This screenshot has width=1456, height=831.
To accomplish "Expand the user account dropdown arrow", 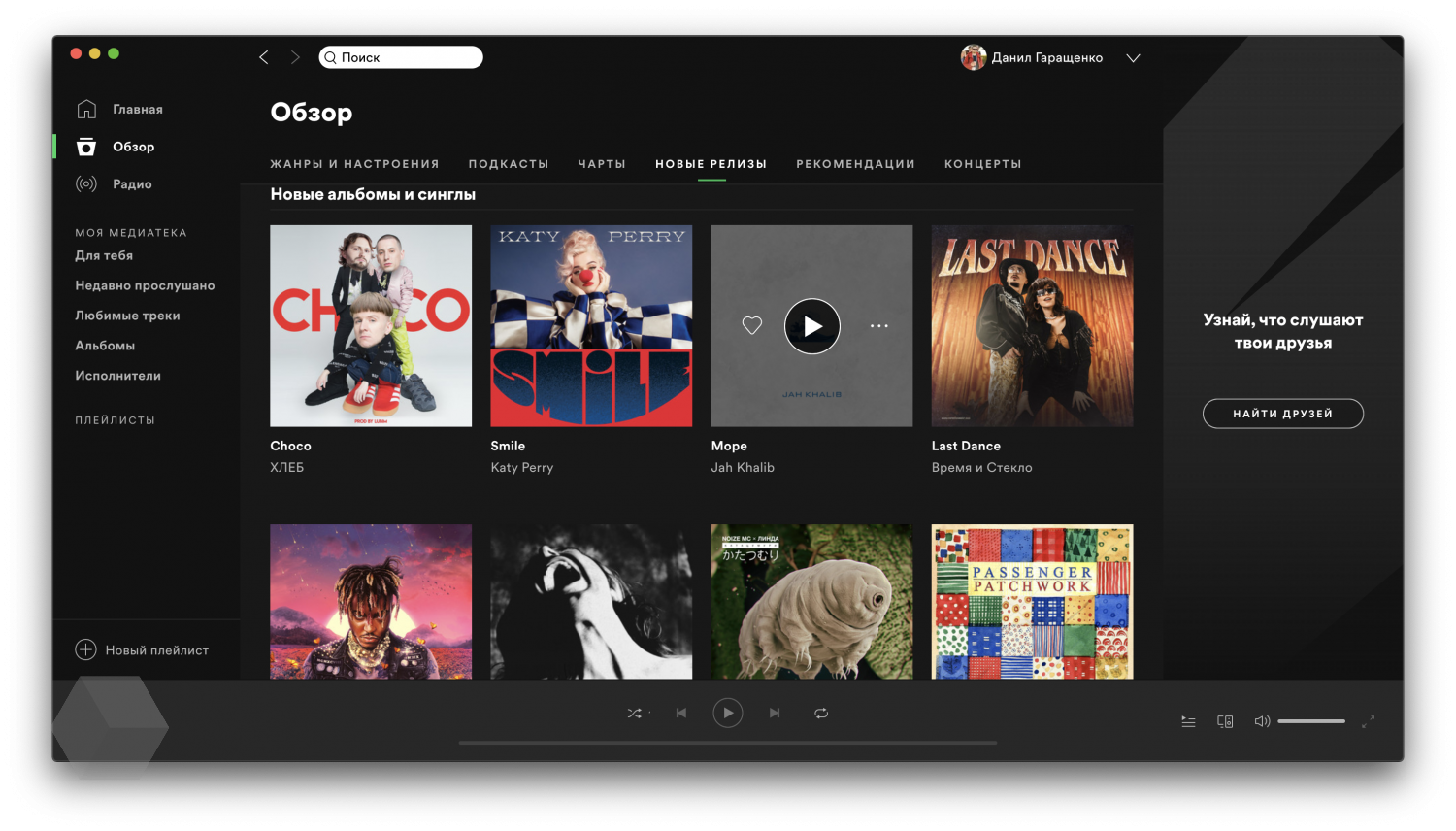I will coord(1133,58).
